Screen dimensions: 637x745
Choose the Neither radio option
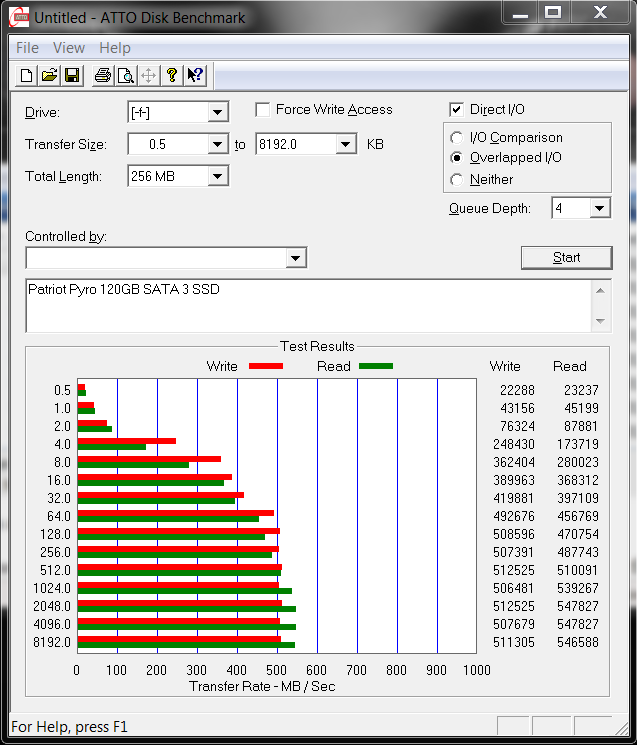(457, 180)
